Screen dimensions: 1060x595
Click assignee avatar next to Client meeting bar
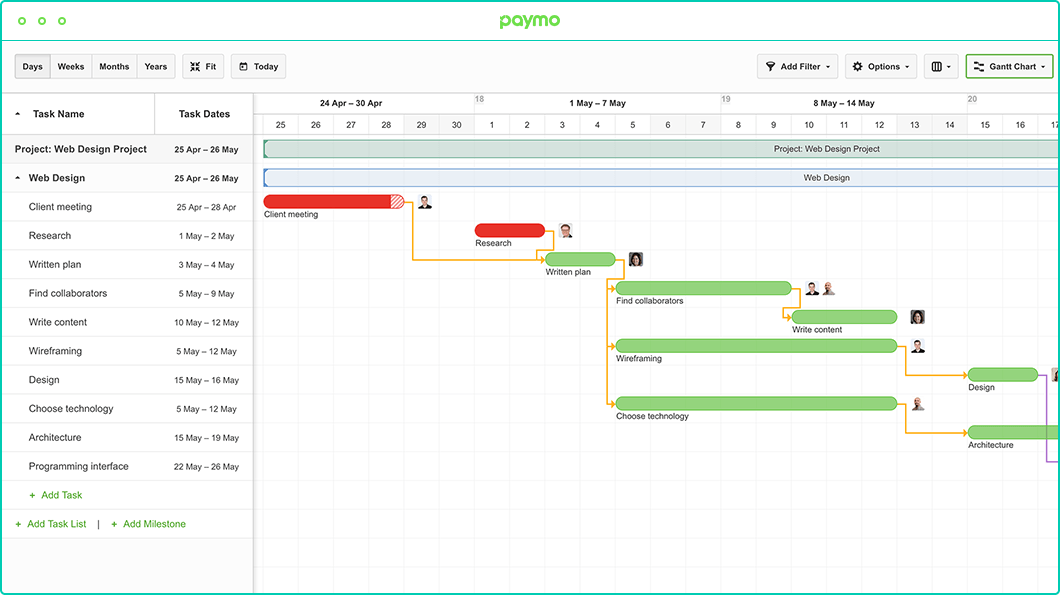click(x=425, y=201)
